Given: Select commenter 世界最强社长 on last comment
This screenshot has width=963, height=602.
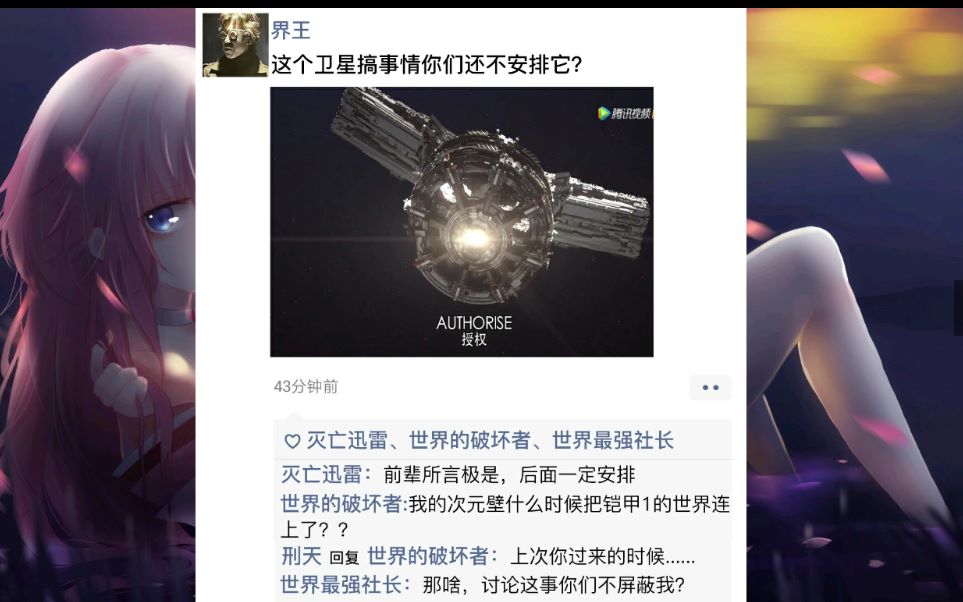Looking at the screenshot, I should coord(341,584).
